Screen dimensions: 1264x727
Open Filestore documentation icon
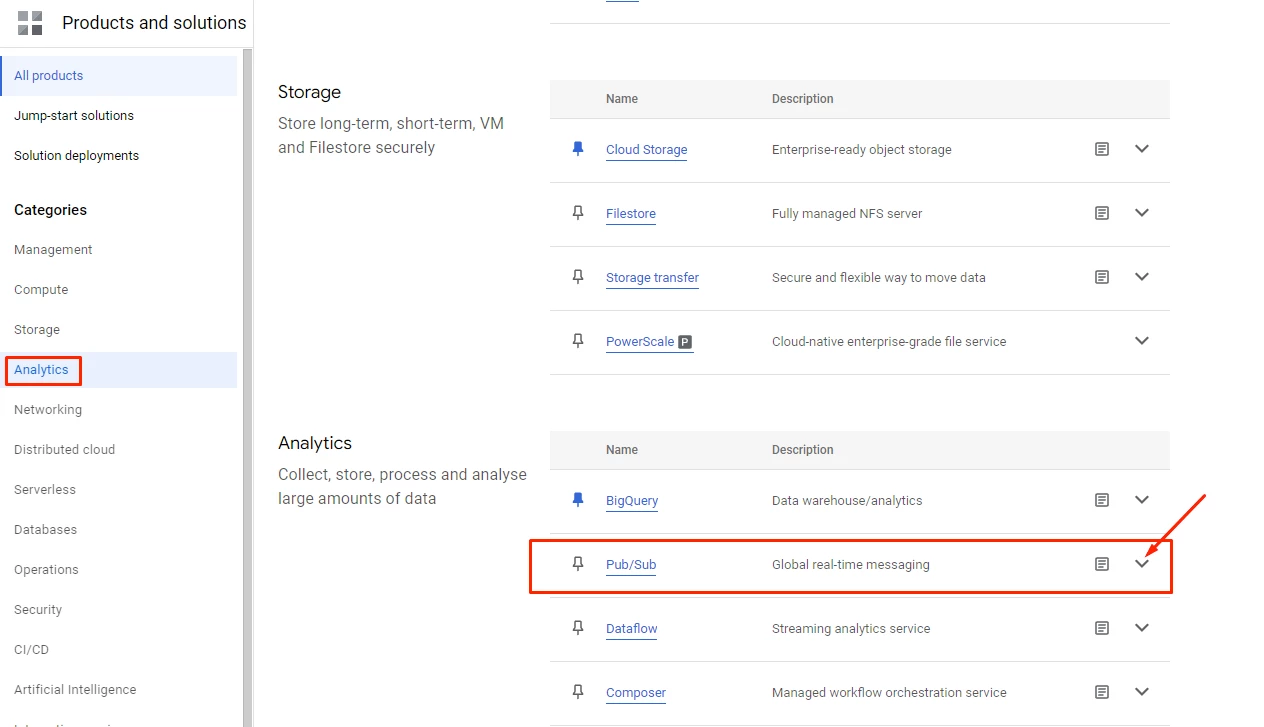pos(1101,213)
